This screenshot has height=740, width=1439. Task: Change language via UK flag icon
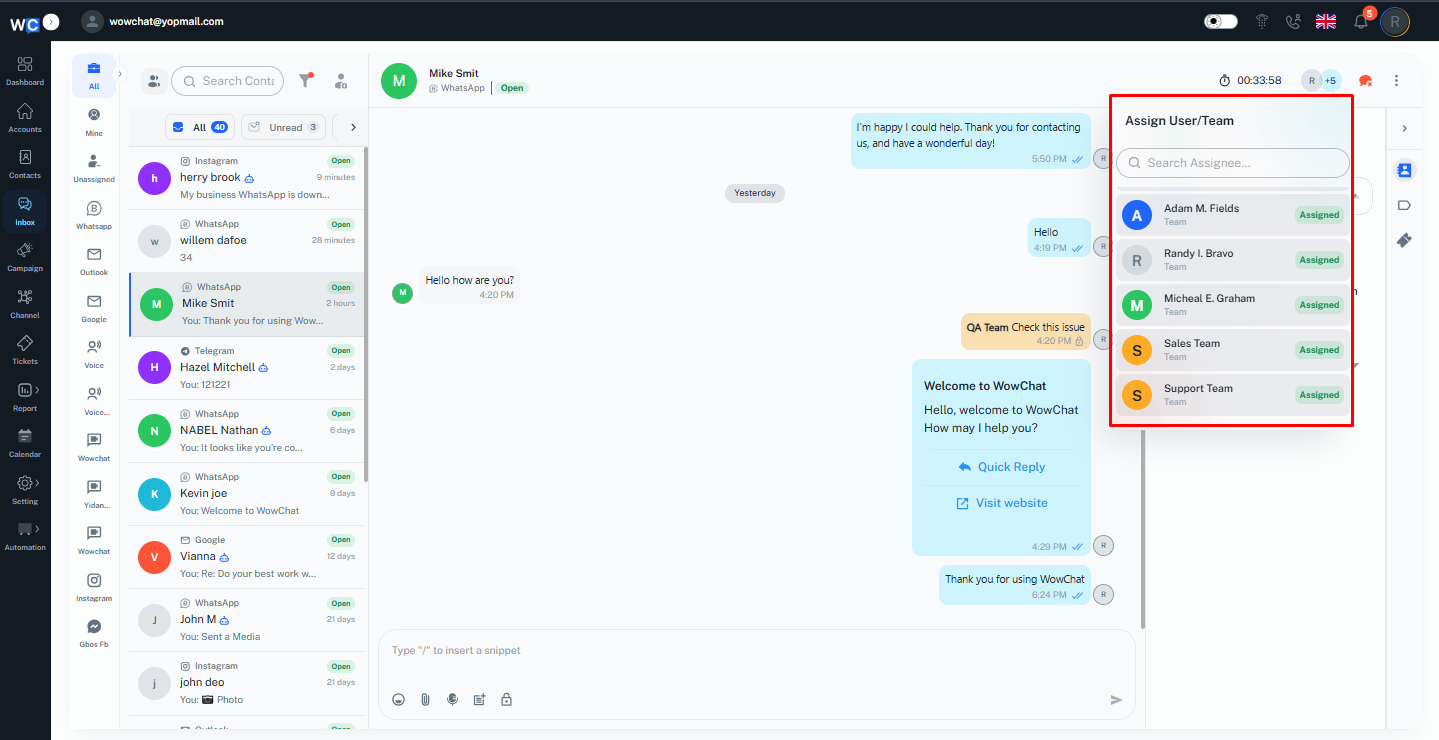(1326, 21)
